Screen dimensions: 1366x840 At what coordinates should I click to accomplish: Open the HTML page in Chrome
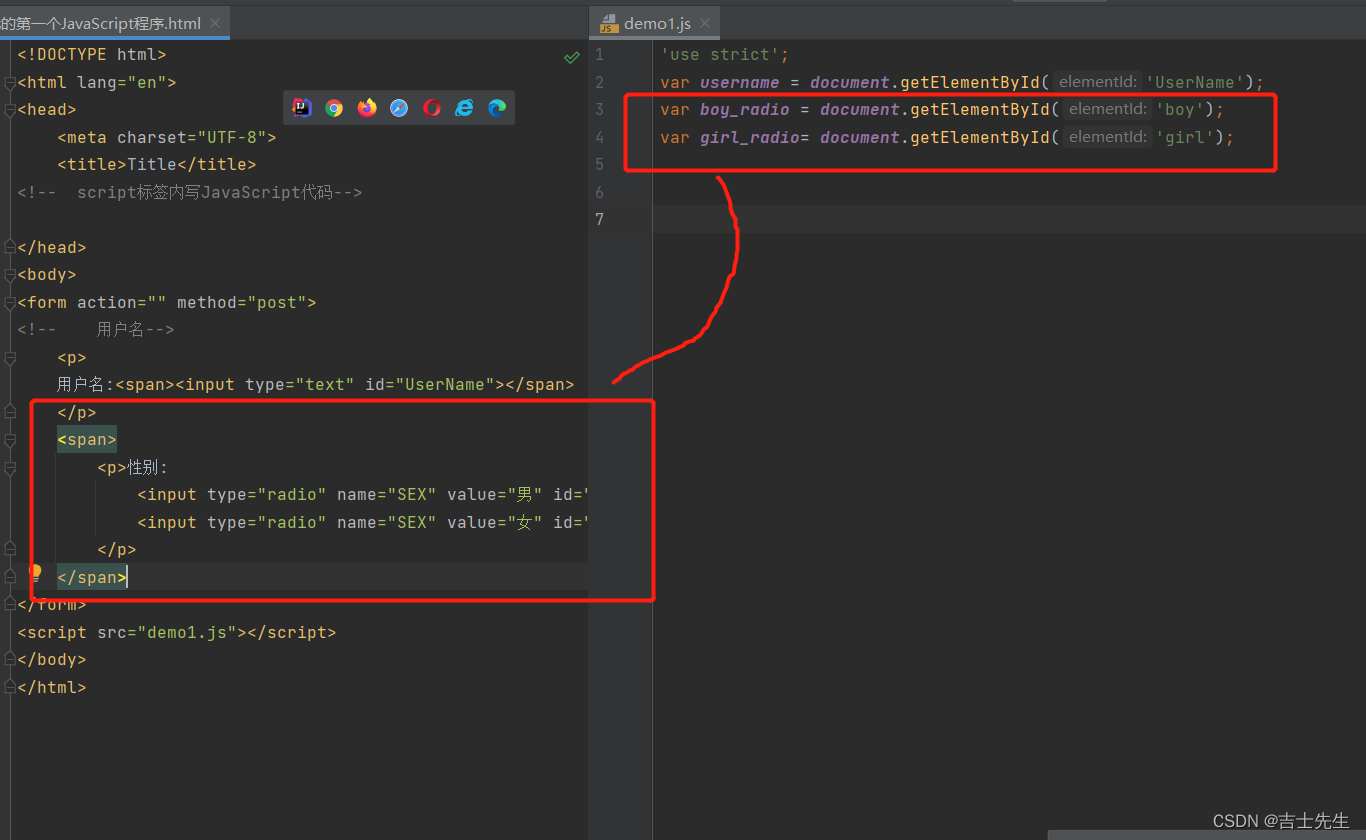coord(334,108)
